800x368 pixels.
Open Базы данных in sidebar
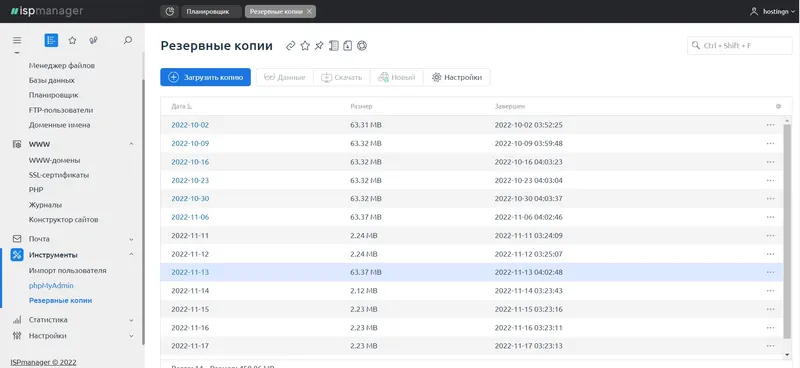pyautogui.click(x=52, y=80)
